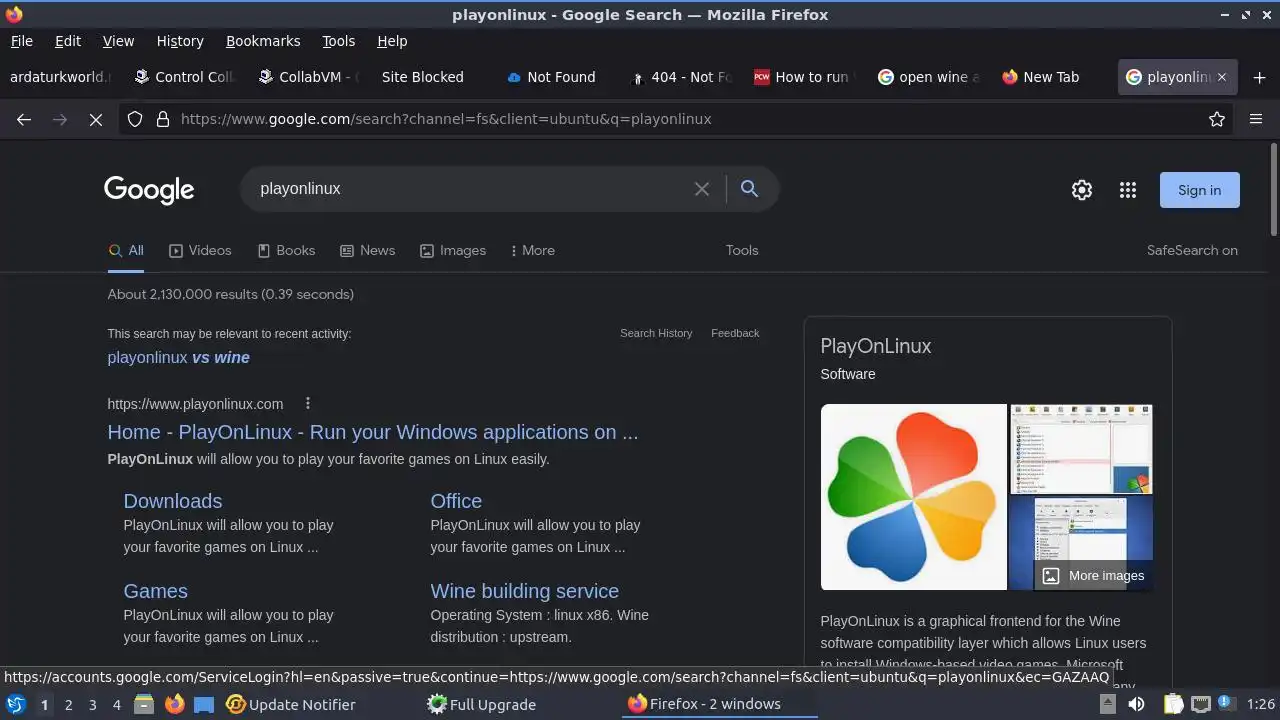This screenshot has height=720, width=1280.
Task: Click show desktop icon in taskbar
Action: click(204, 704)
